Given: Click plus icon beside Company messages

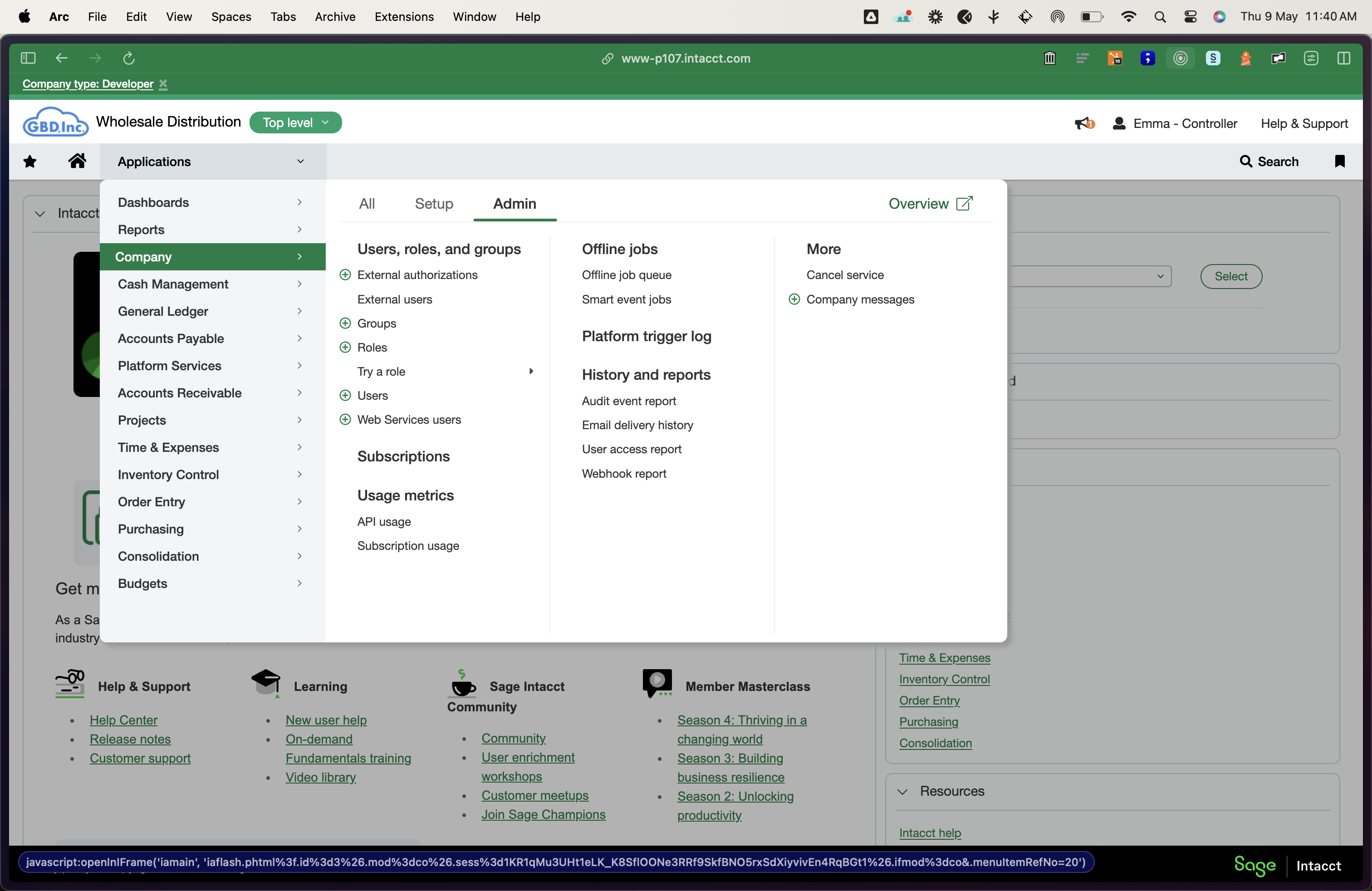Looking at the screenshot, I should pyautogui.click(x=794, y=299).
